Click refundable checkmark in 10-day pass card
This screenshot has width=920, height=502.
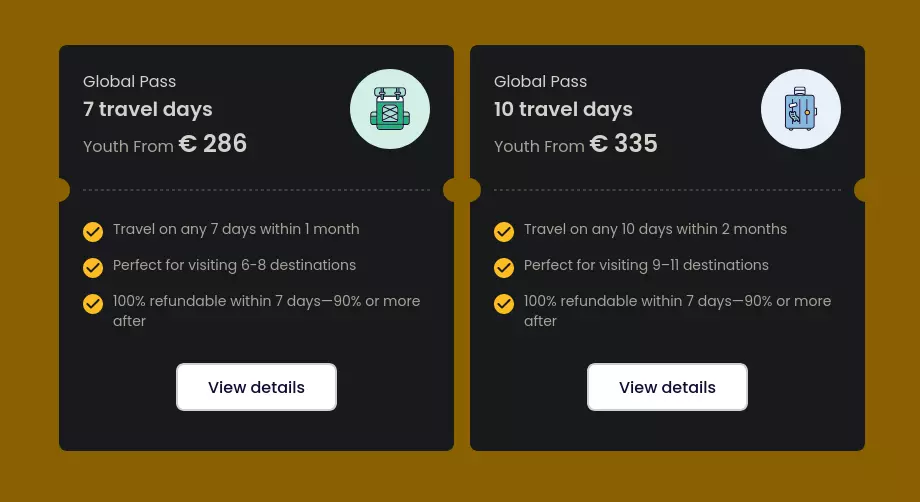(x=504, y=304)
